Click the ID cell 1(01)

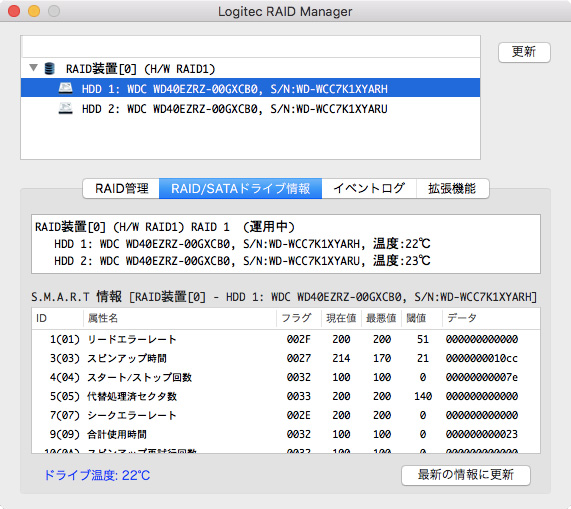coord(65,339)
